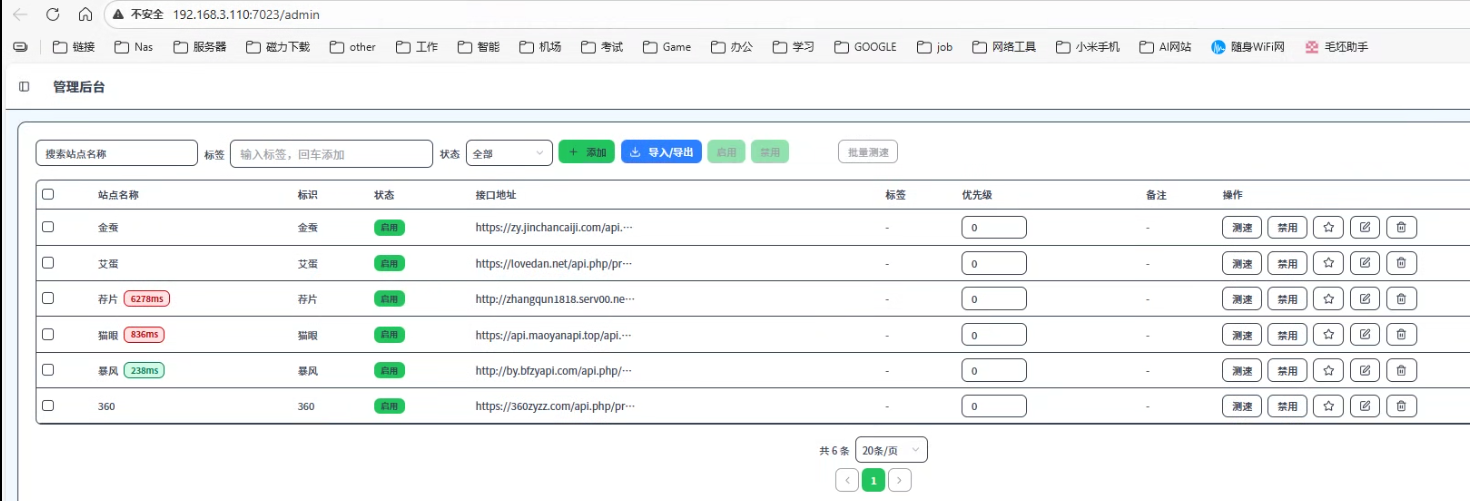1470x501 pixels.
Task: Click the 批量测速 button
Action: tap(868, 152)
